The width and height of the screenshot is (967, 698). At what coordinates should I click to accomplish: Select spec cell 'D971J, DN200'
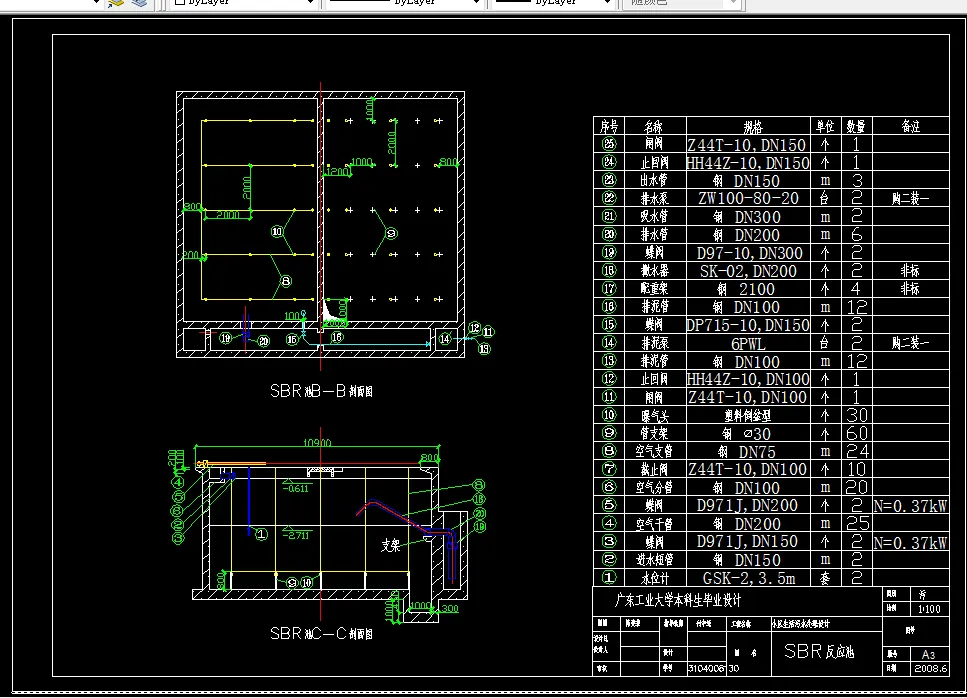pyautogui.click(x=747, y=506)
